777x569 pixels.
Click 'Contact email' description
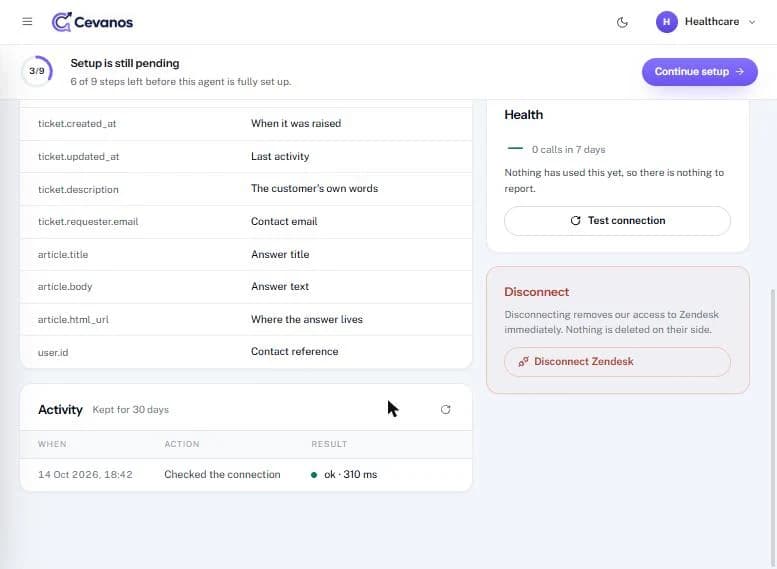coord(284,222)
